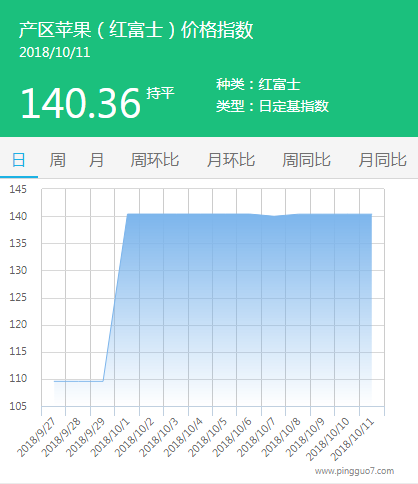Select the 月同比 tab

pyautogui.click(x=382, y=160)
